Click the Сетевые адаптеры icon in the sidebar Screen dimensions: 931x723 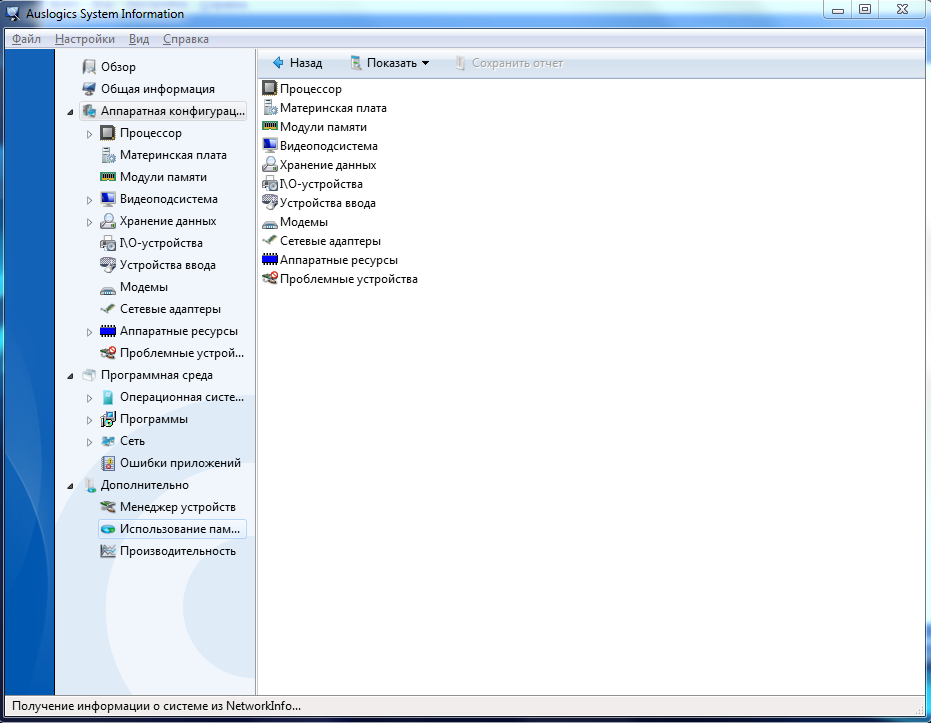[x=107, y=309]
